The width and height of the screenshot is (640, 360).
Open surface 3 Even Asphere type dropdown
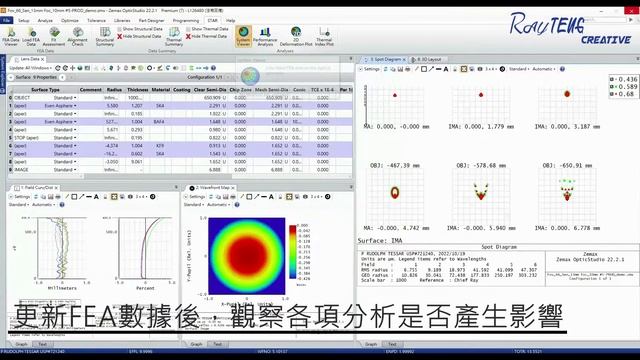75,122
